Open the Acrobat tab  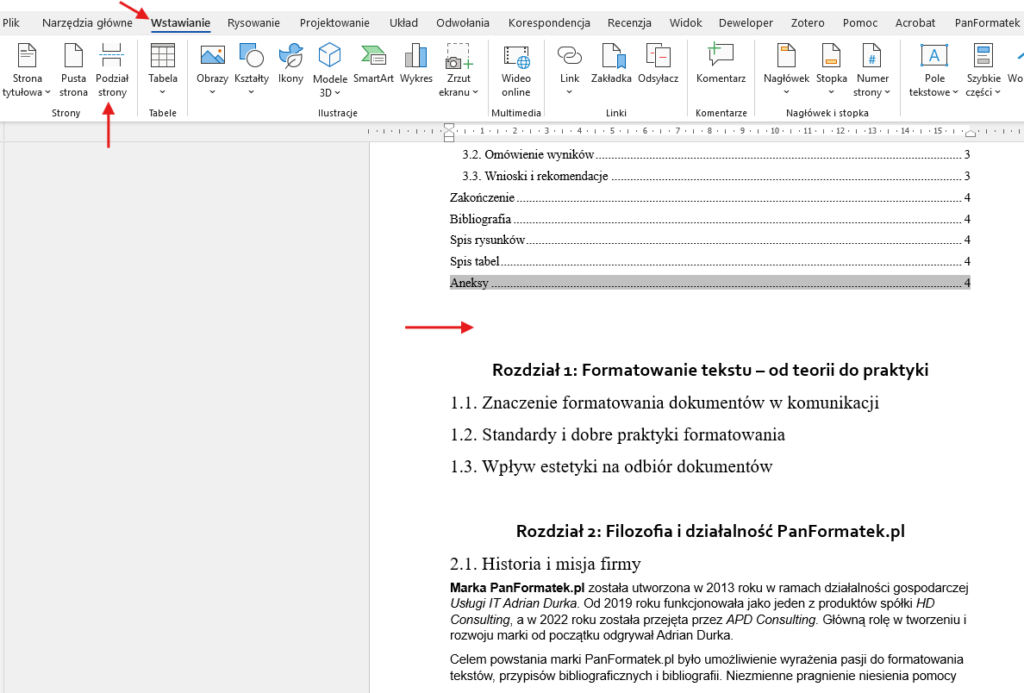point(915,23)
